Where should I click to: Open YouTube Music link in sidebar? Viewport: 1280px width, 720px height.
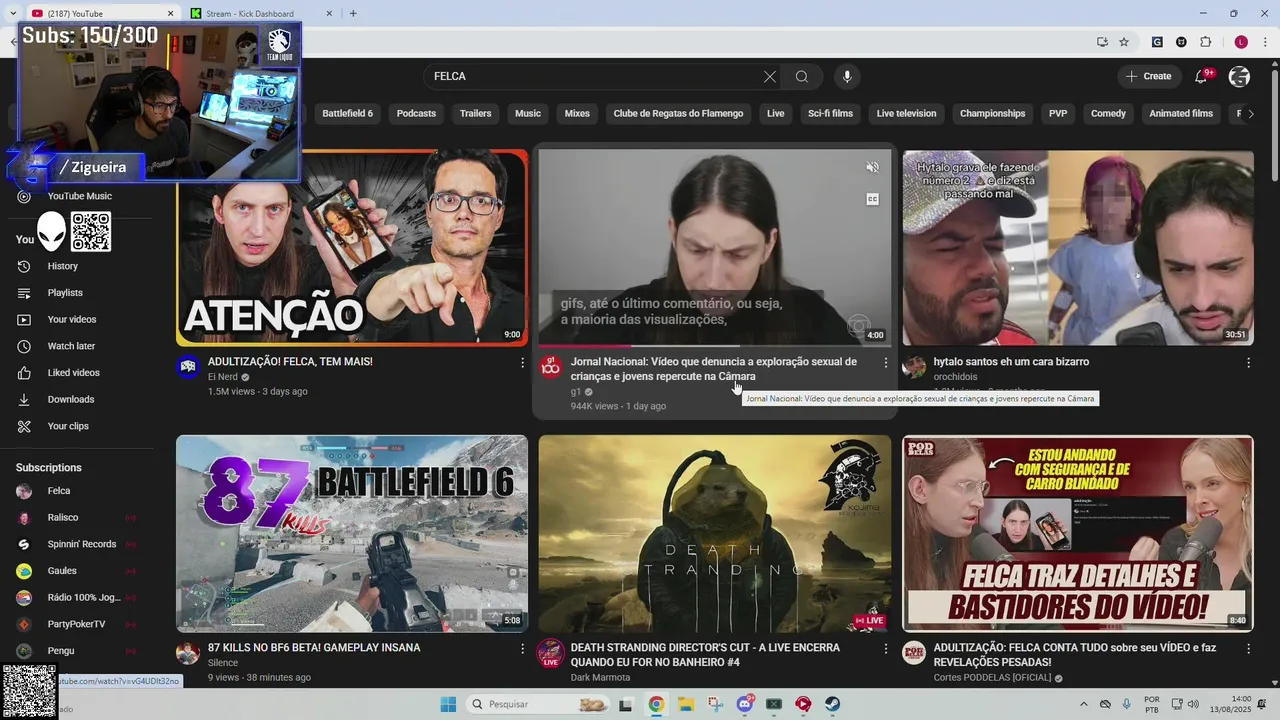click(79, 196)
